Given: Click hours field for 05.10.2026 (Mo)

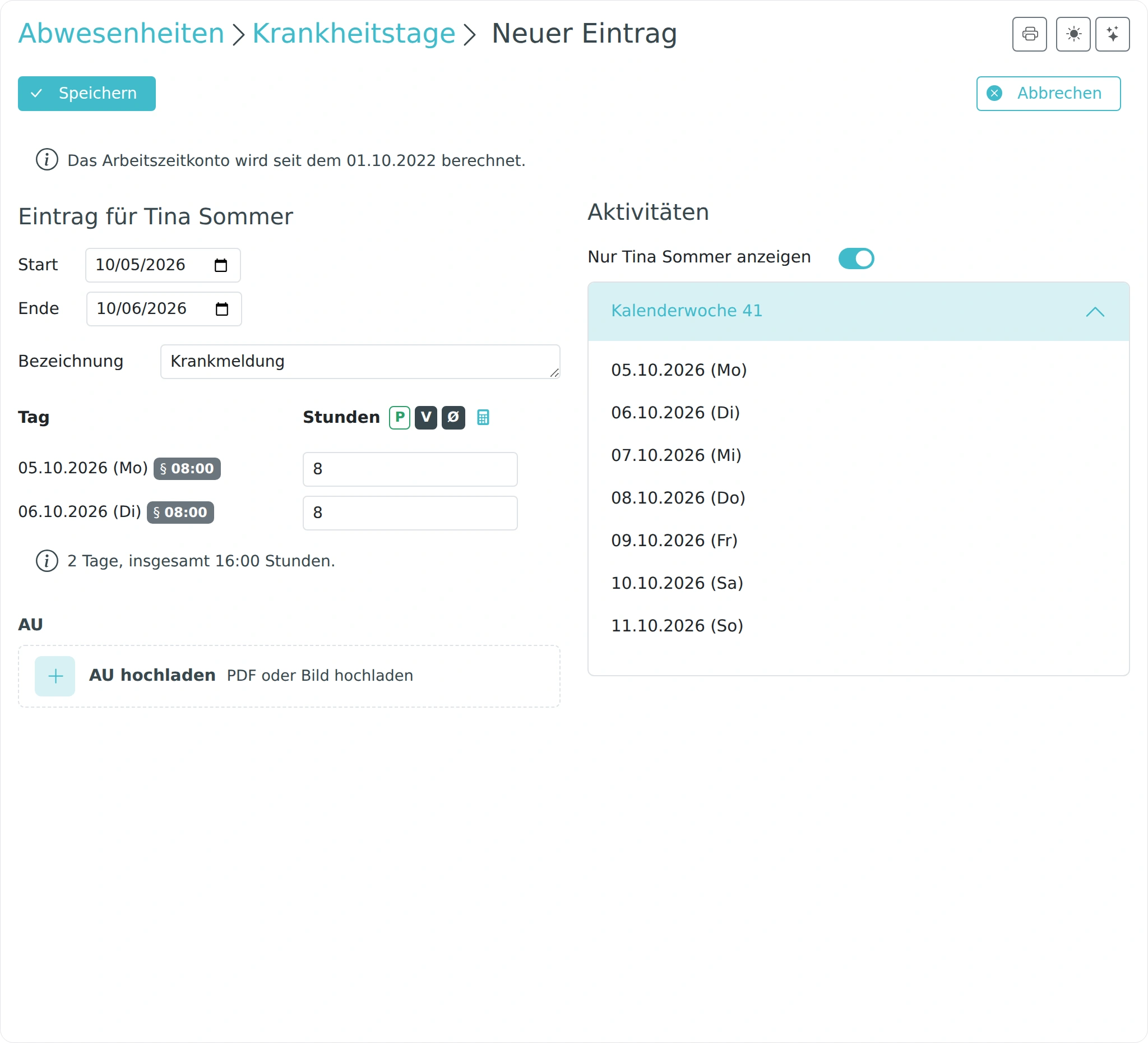Looking at the screenshot, I should (410, 469).
